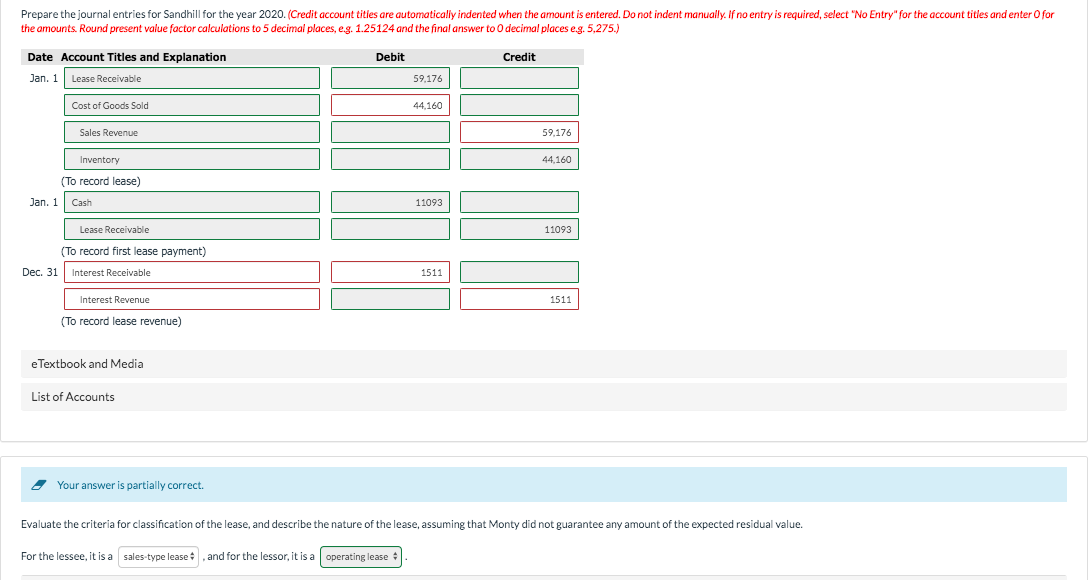
Task: Click the empty credit field in the Lease Receivable debit row
Action: click(519, 78)
